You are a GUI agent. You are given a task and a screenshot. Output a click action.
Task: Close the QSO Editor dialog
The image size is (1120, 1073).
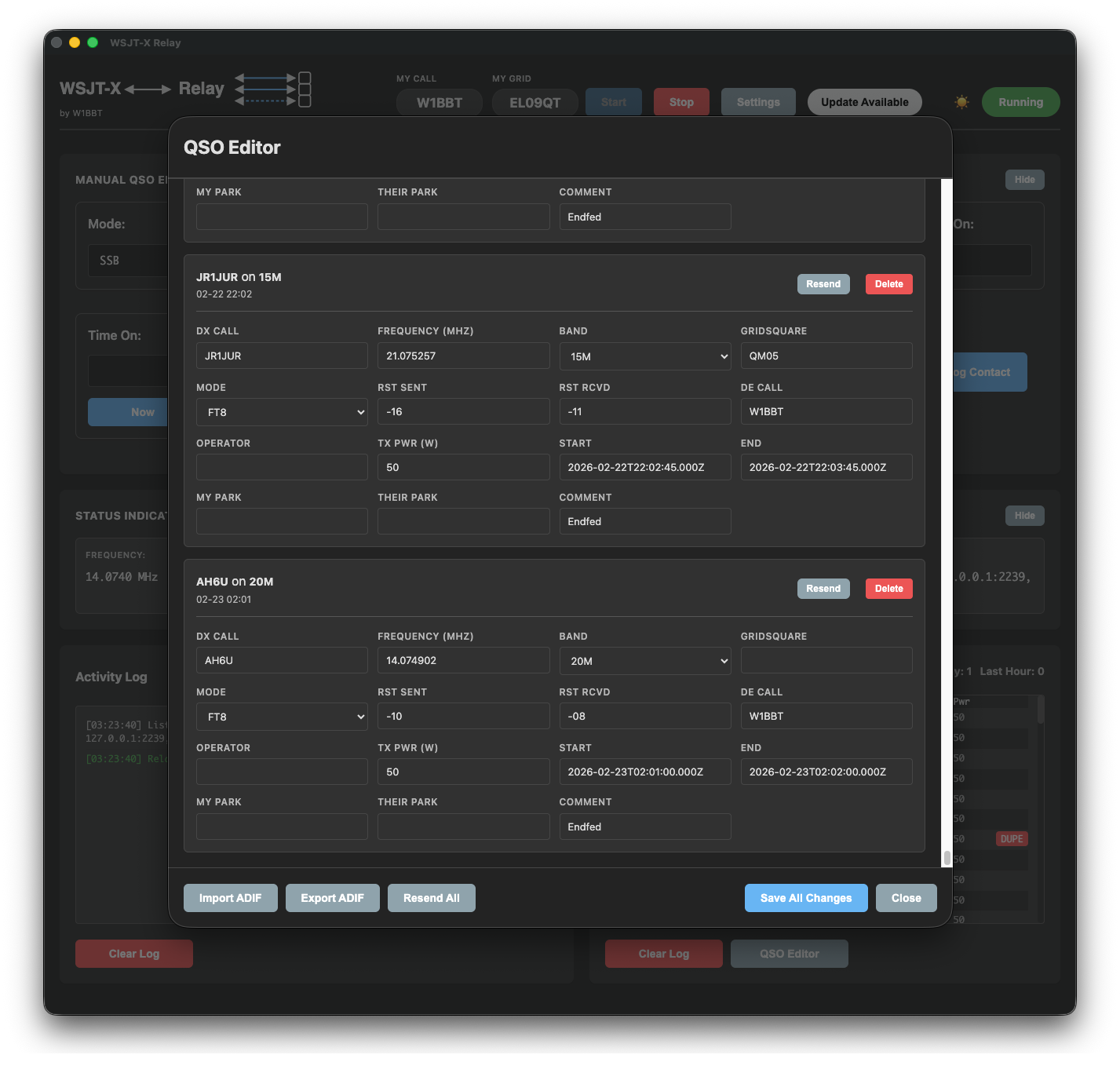906,897
